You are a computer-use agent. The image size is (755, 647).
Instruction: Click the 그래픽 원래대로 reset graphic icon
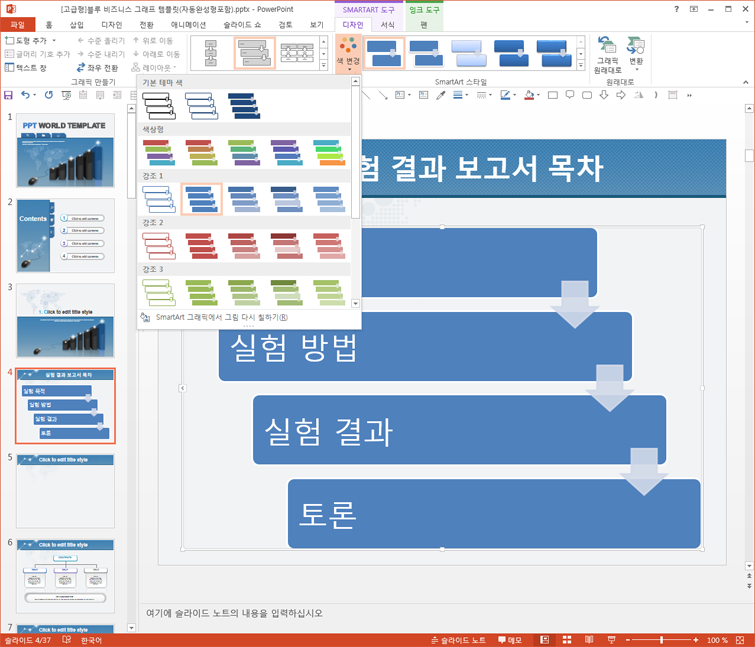pos(607,55)
